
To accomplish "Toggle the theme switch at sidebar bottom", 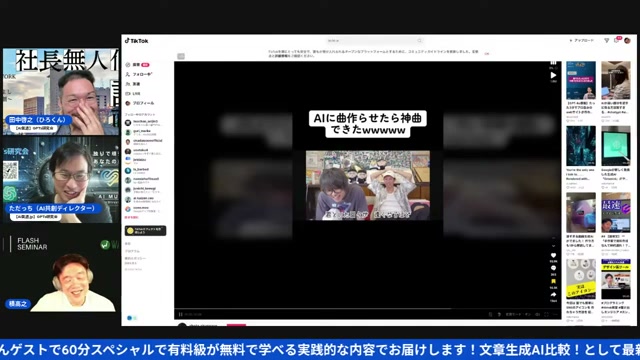I will [131, 318].
